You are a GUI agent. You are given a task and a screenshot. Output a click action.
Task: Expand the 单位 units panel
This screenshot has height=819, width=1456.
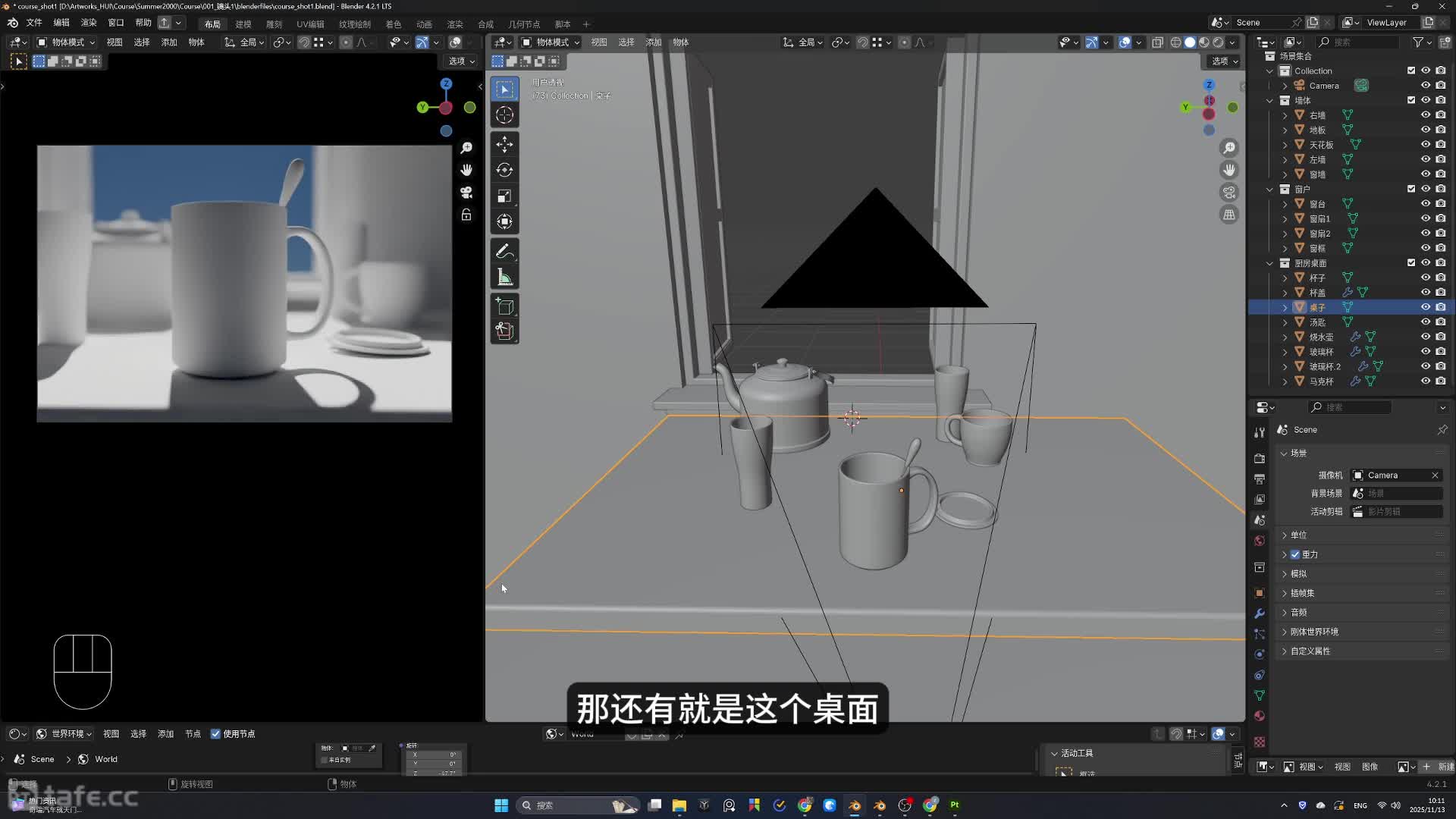[1298, 535]
